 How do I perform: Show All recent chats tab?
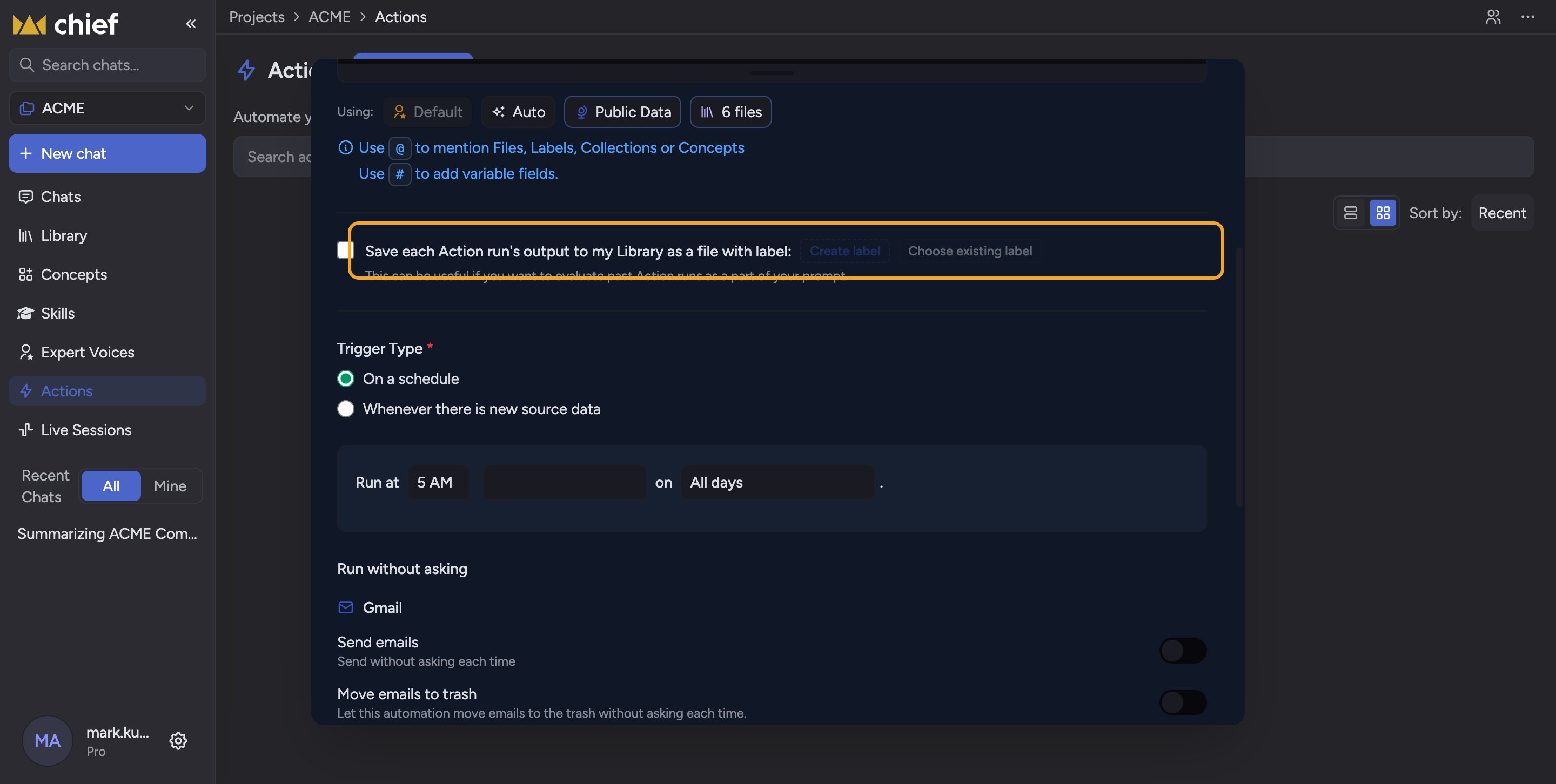tap(111, 486)
